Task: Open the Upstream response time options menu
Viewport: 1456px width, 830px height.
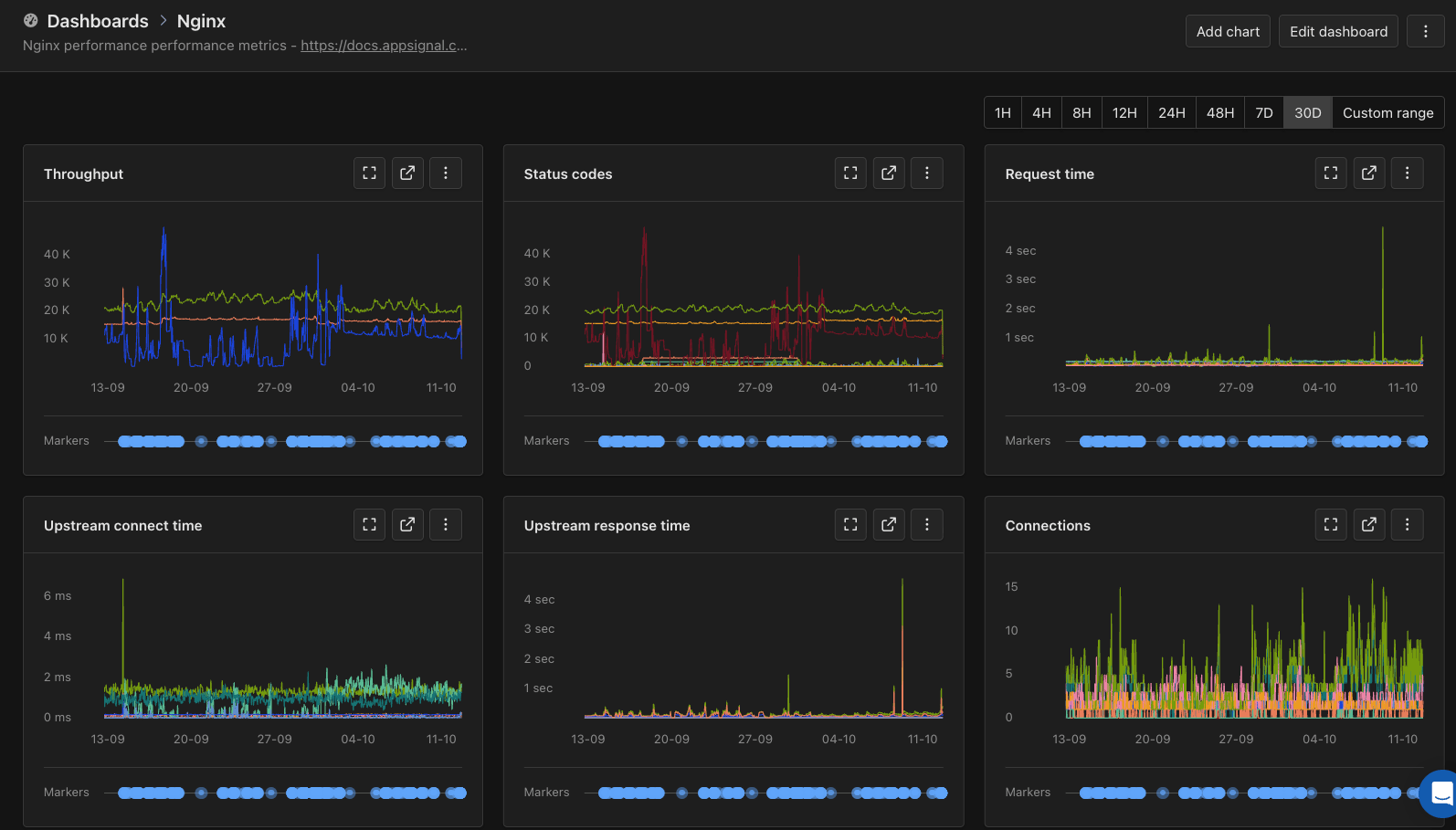Action: (x=927, y=524)
